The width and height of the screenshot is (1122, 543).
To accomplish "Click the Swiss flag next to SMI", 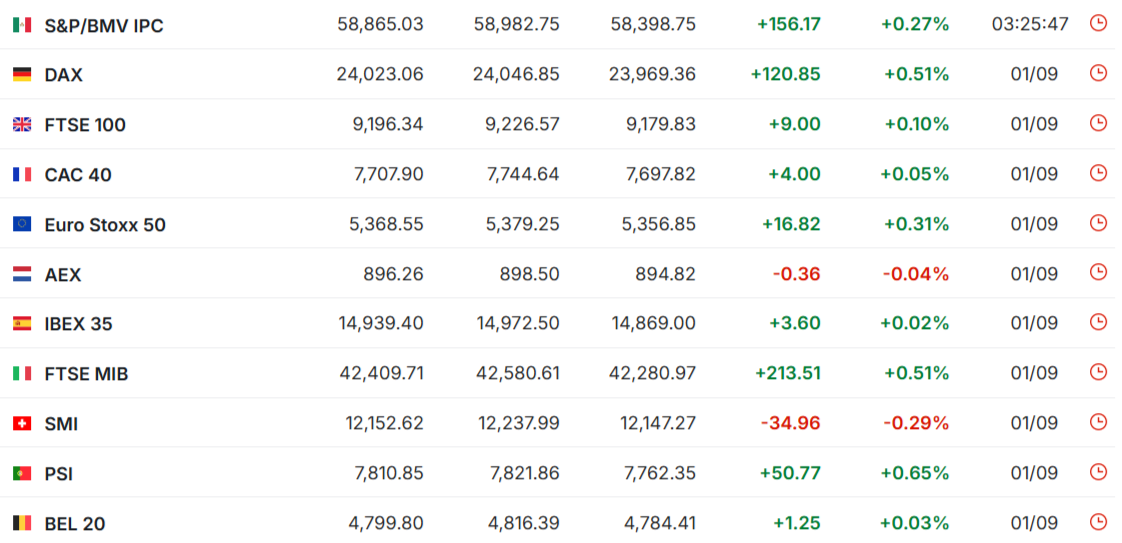I will click(x=22, y=424).
